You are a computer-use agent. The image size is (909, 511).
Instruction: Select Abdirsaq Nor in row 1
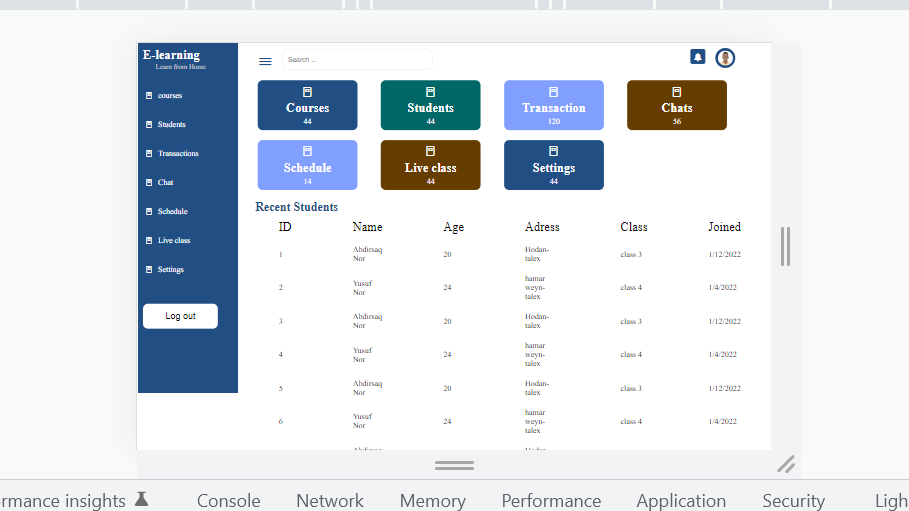pyautogui.click(x=368, y=254)
